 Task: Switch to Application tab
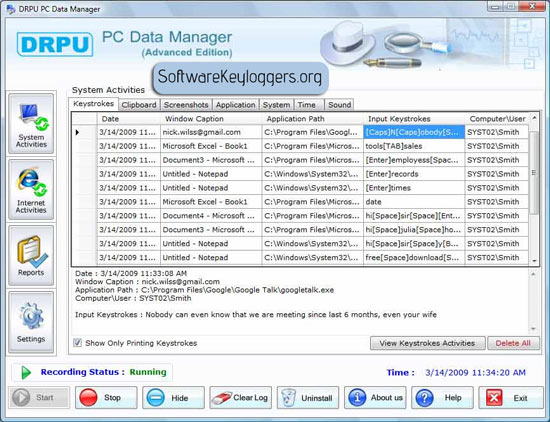236,105
